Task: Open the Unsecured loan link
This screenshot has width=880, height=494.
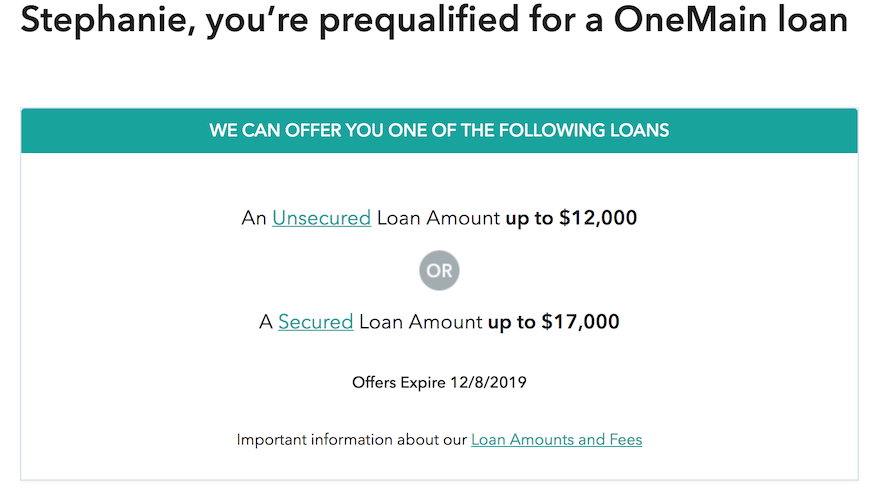Action: point(322,218)
